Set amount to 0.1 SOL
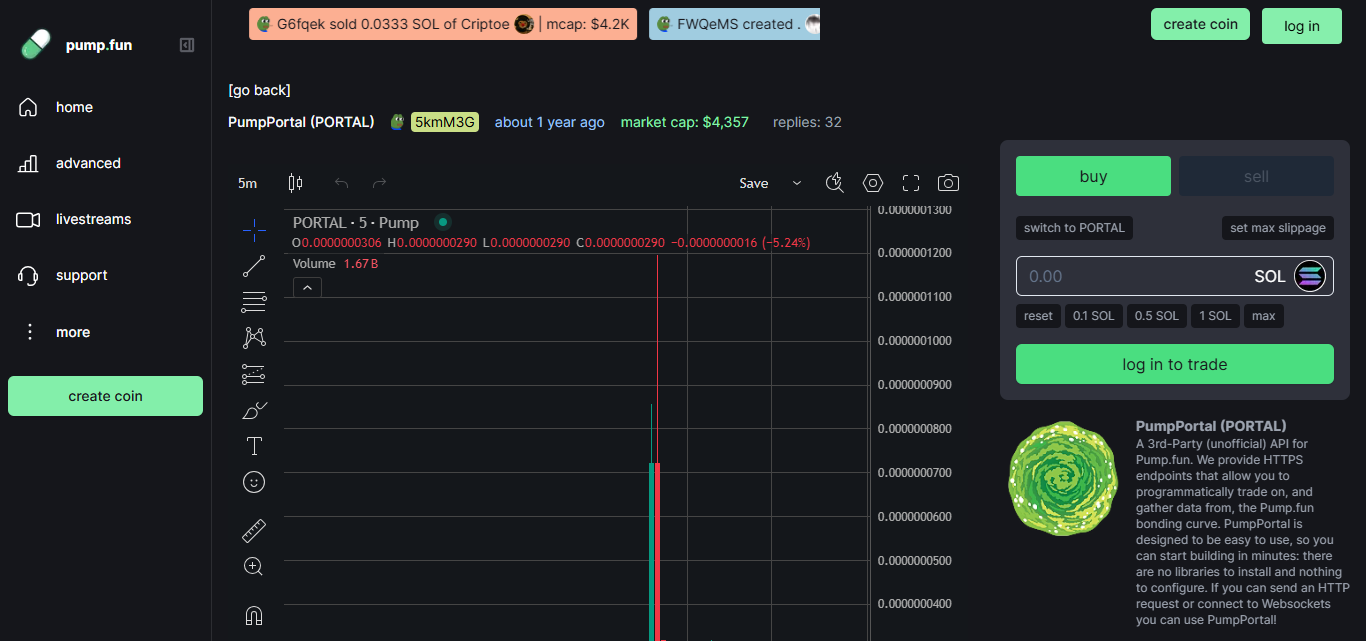1366x641 pixels. coord(1093,316)
